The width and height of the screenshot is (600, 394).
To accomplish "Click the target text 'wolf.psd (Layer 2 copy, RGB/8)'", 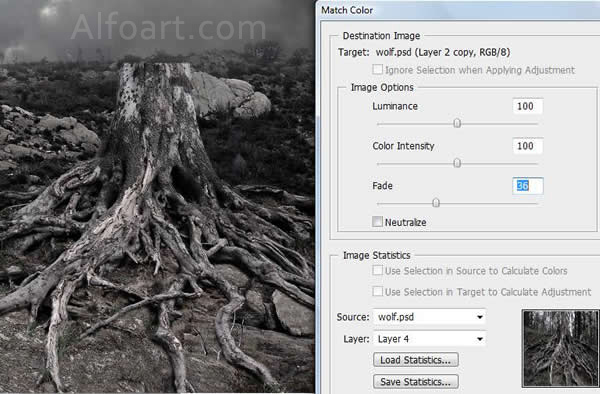I will coord(443,52).
